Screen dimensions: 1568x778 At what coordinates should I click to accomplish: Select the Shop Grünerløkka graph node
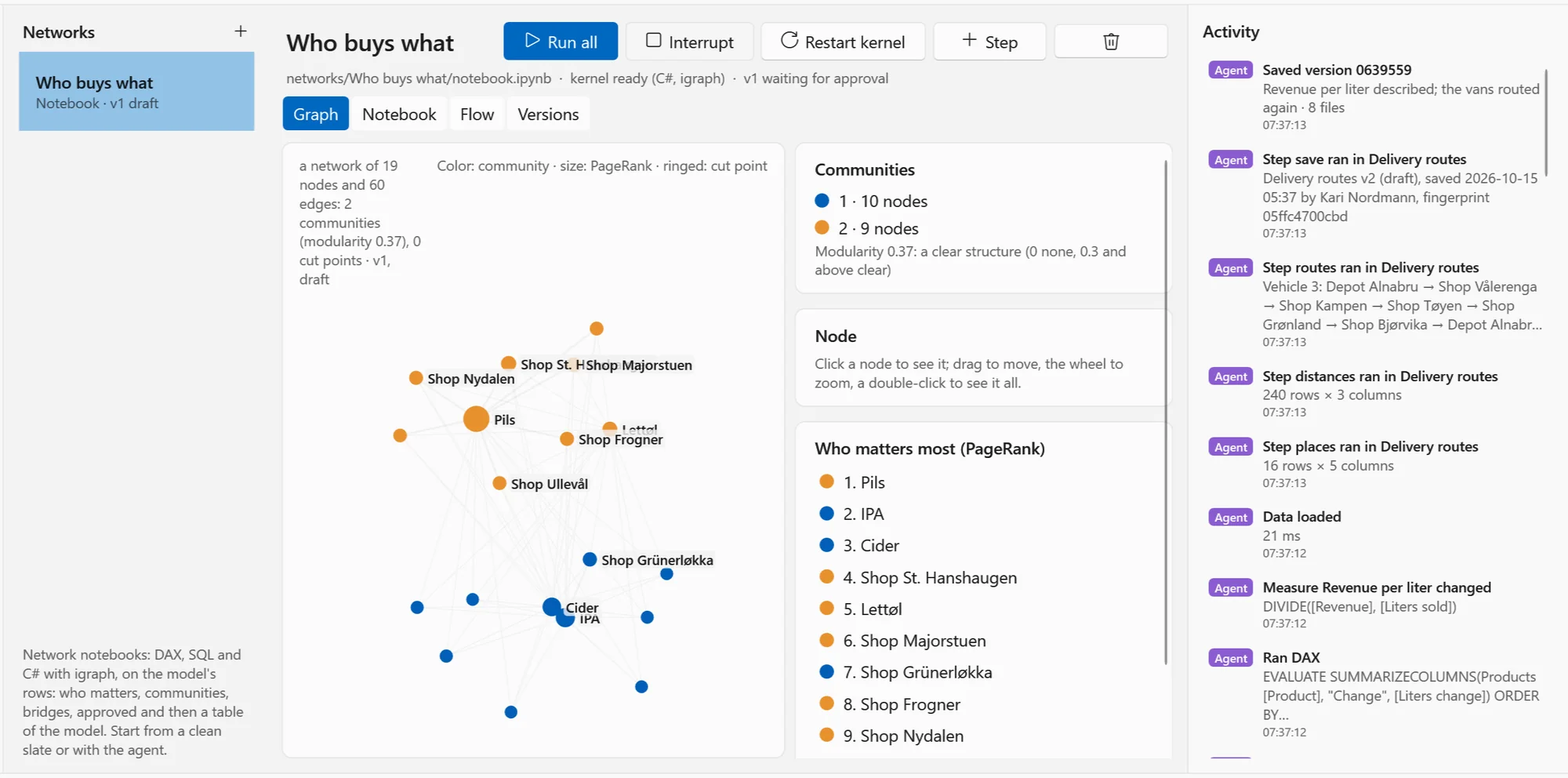point(590,559)
